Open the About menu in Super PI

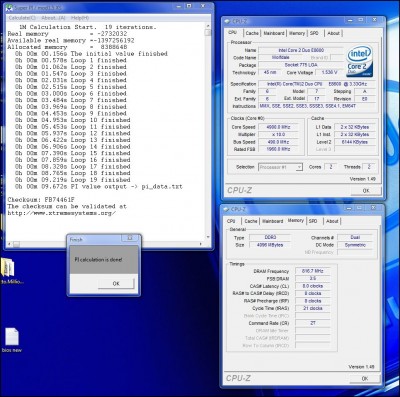click(53, 18)
